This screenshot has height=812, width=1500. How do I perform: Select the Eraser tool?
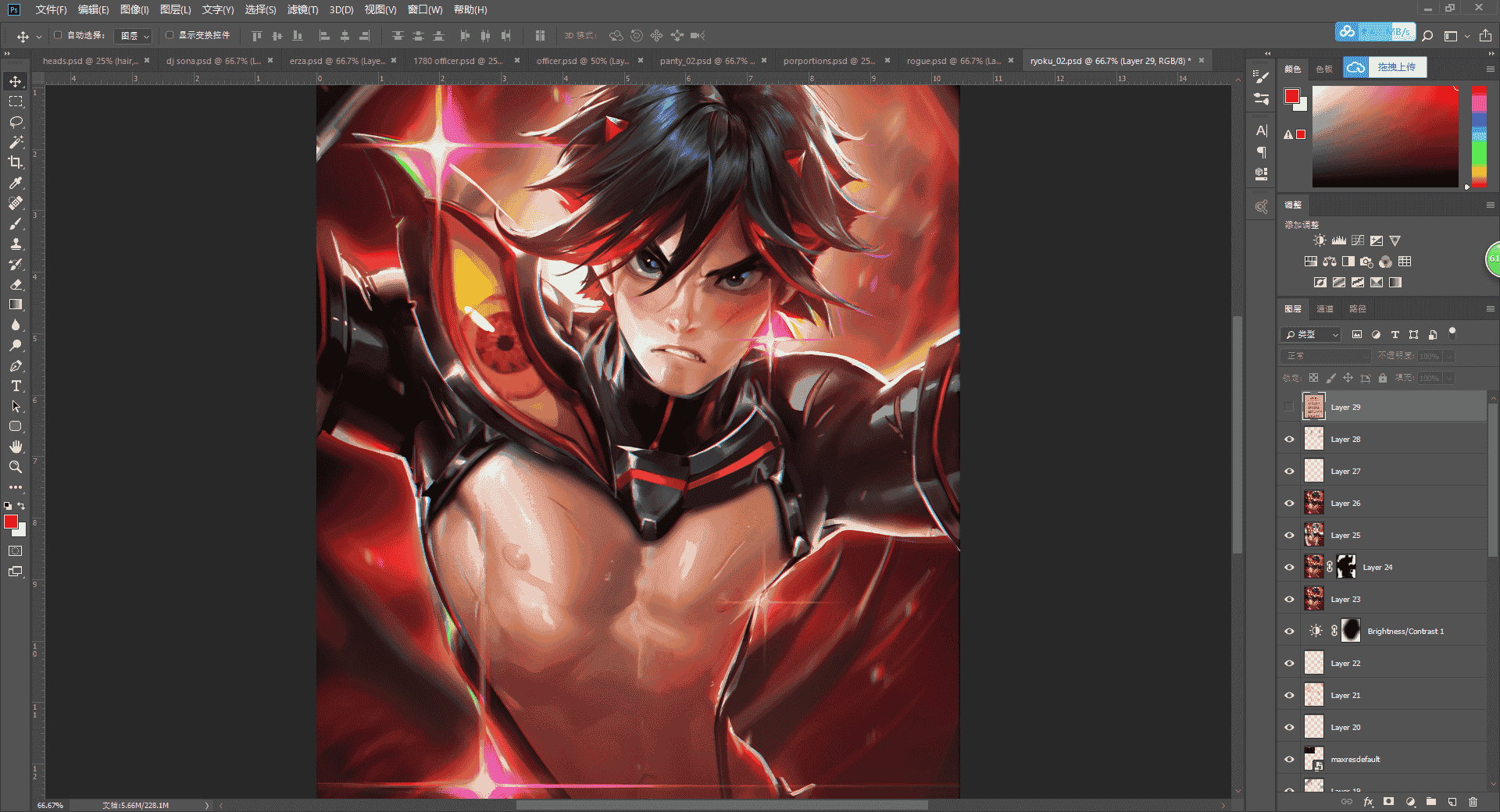pyautogui.click(x=16, y=284)
